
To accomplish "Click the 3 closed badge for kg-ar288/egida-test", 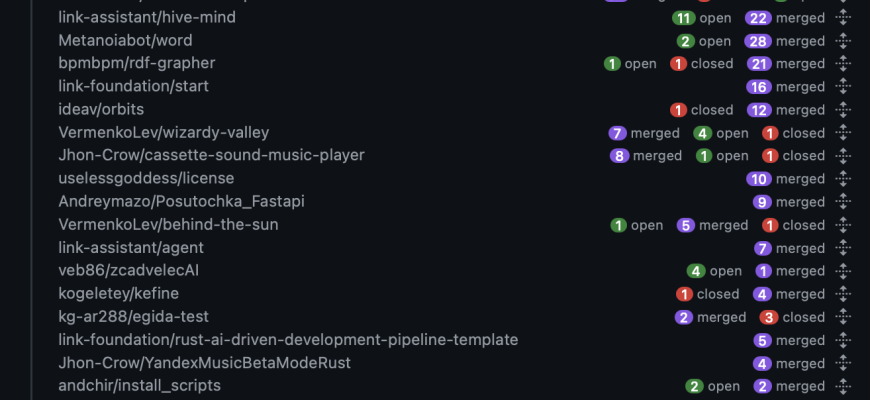I will pyautogui.click(x=790, y=317).
